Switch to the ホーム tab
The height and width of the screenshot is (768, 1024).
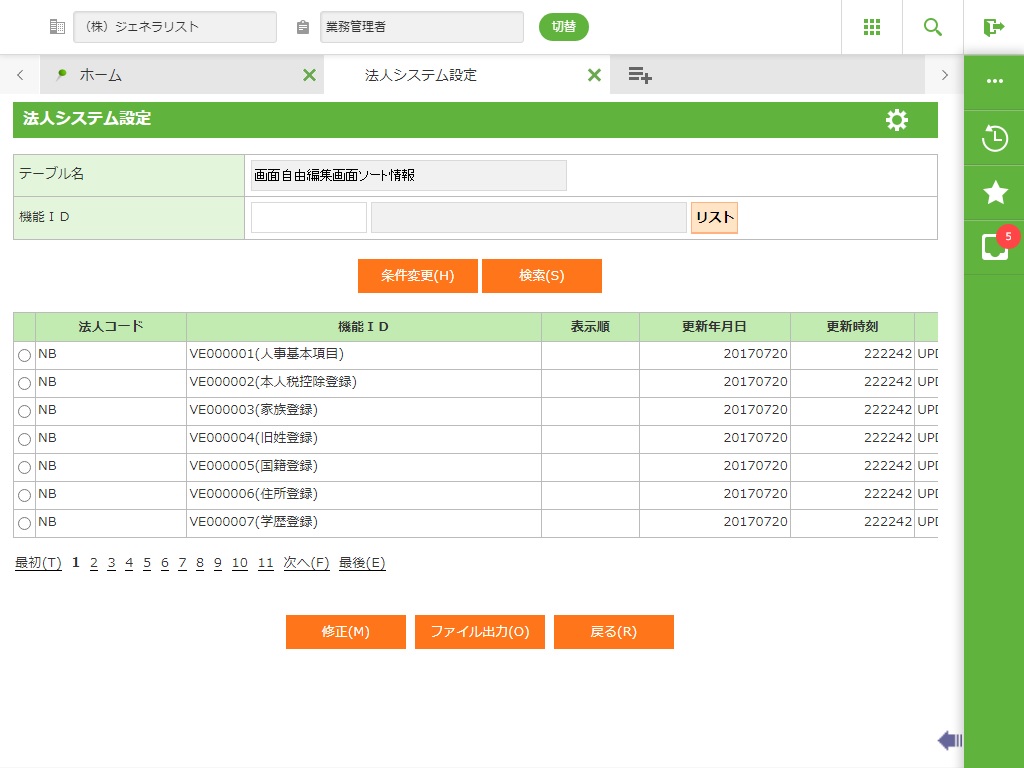pos(100,75)
